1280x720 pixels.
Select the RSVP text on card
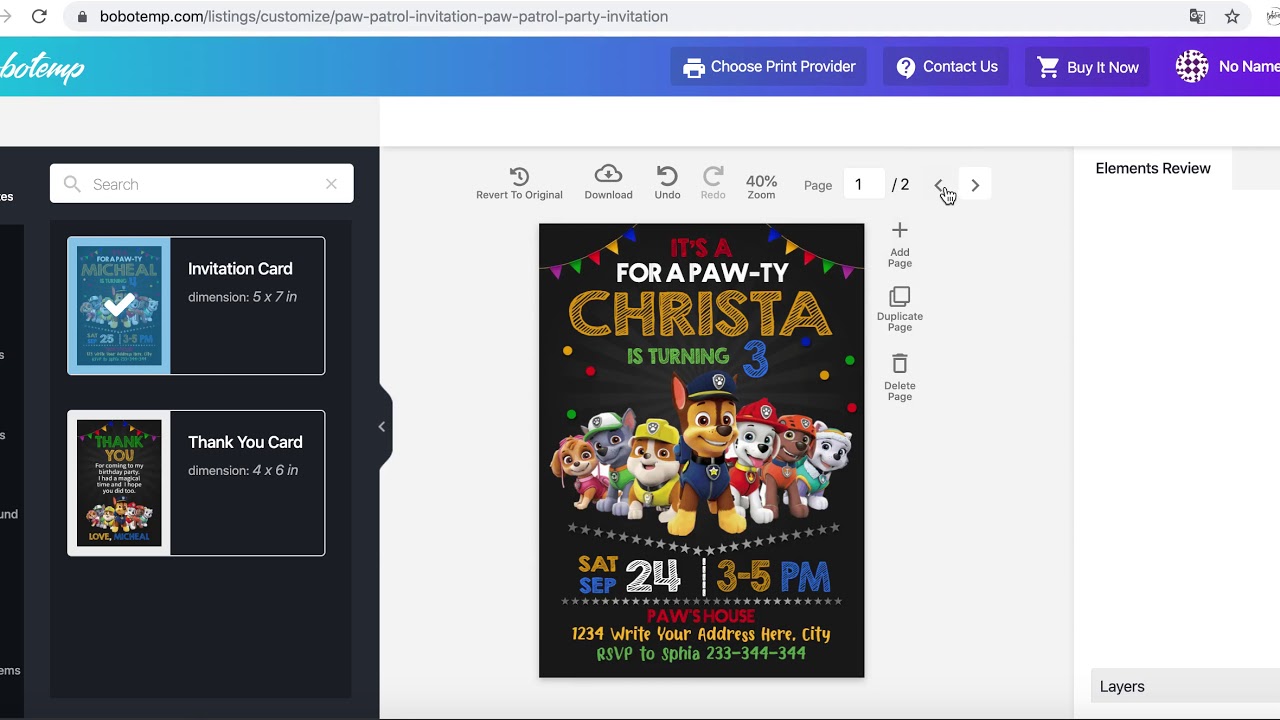[x=701, y=653]
